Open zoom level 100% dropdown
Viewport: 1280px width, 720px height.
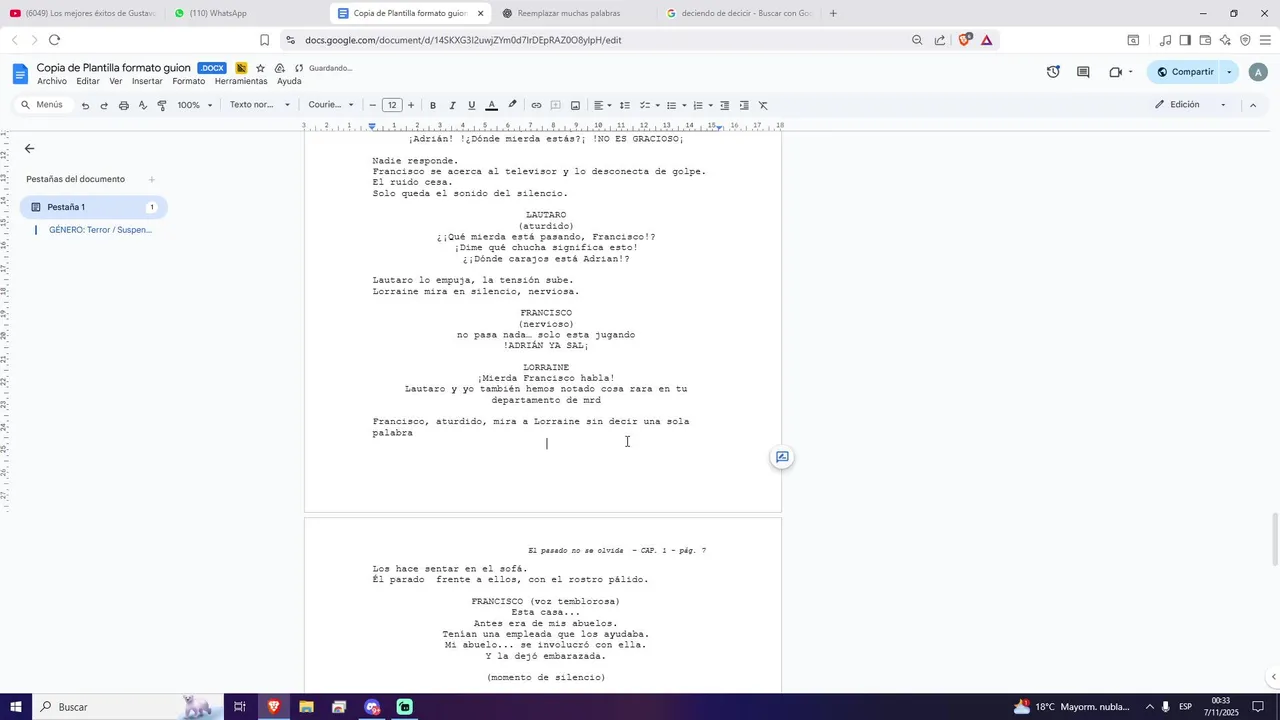tap(195, 105)
